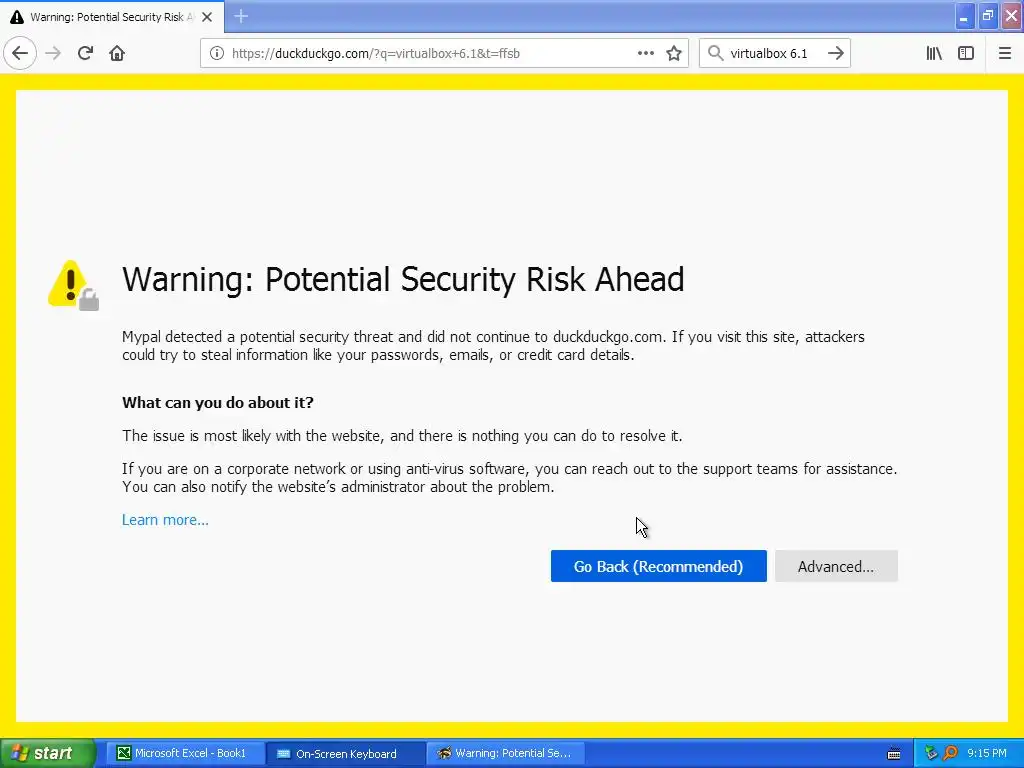
Task: Go back to the previous page arrow
Action: [20, 53]
